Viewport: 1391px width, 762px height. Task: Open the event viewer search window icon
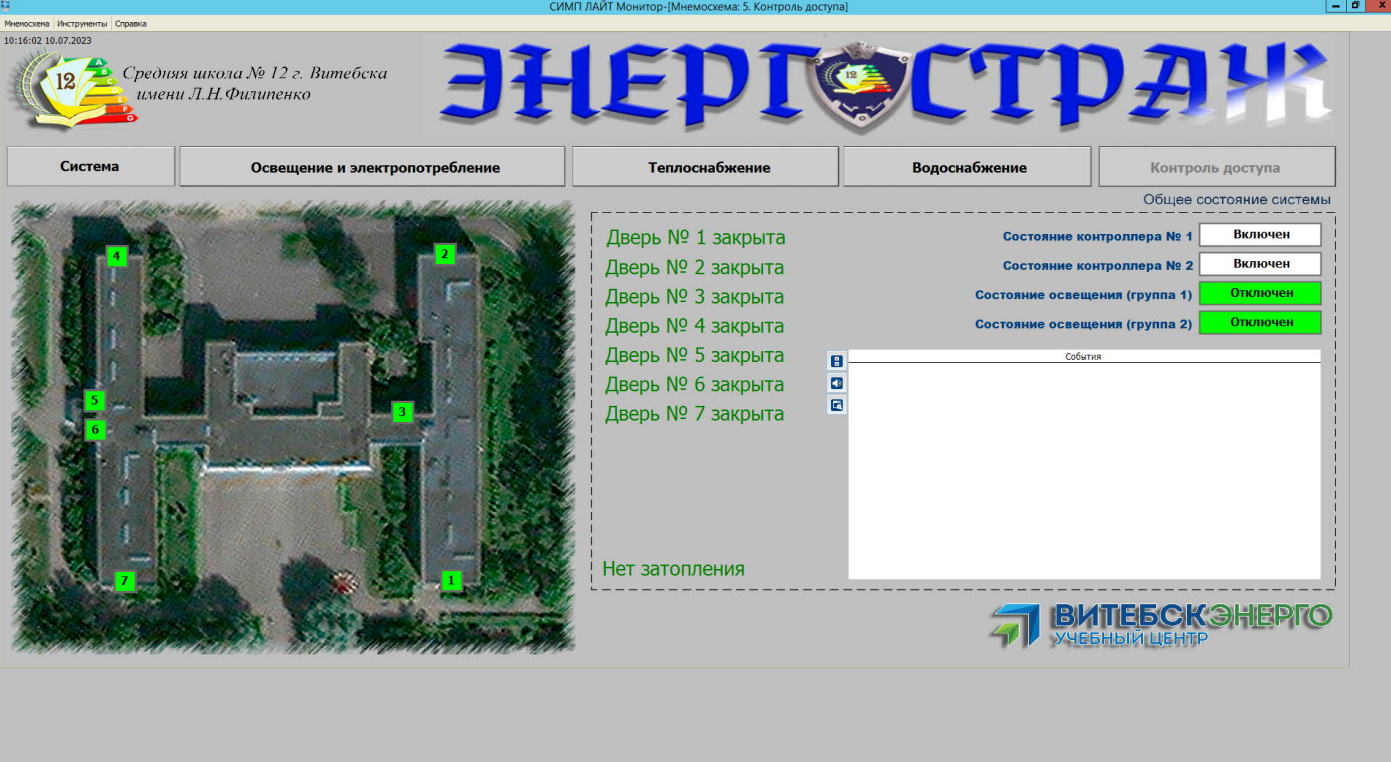[x=837, y=405]
